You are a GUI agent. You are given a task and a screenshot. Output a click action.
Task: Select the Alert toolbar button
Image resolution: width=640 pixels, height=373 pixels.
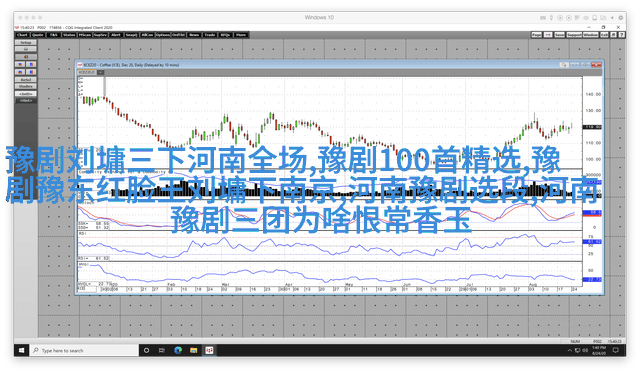(x=116, y=35)
